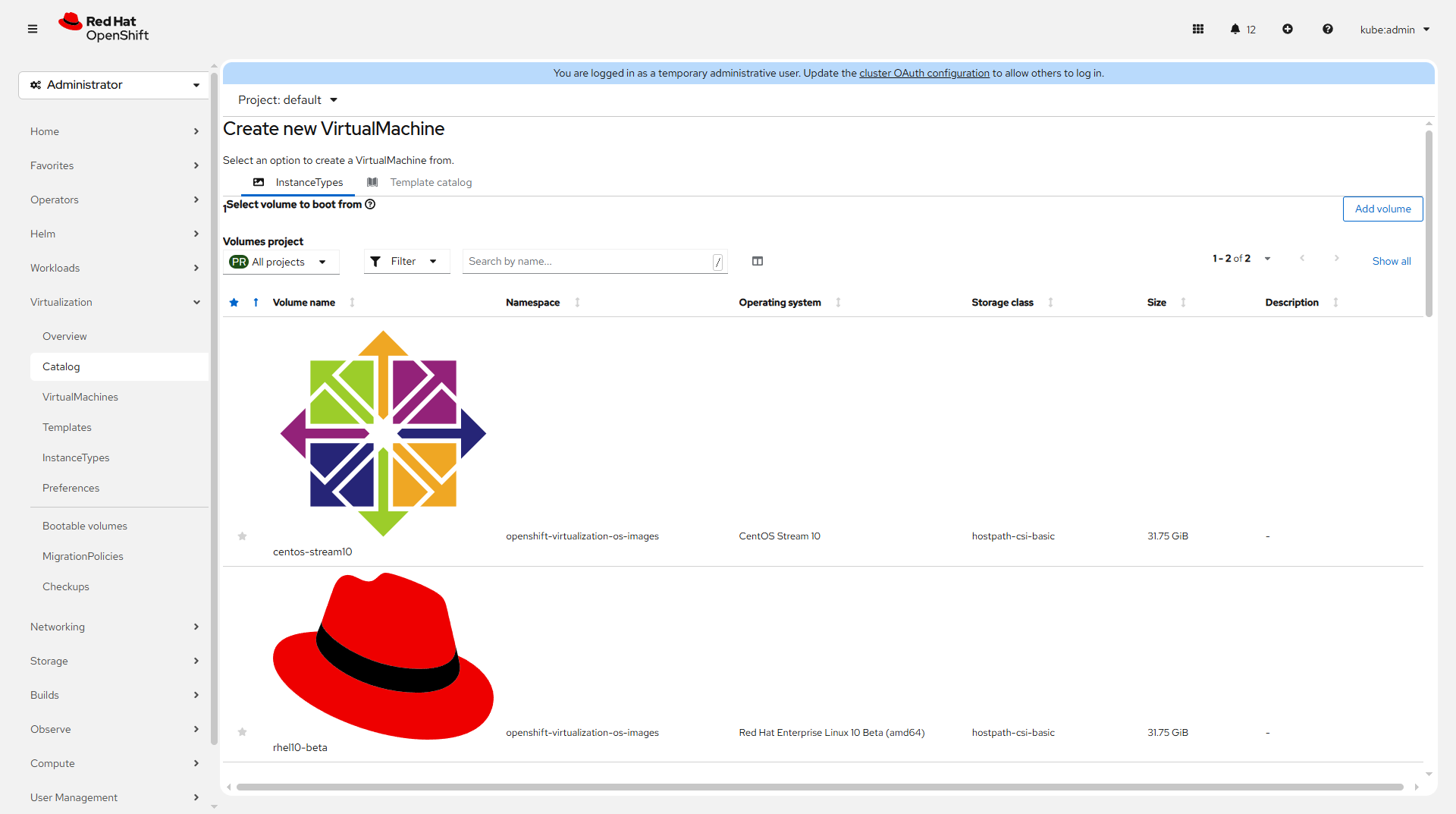Click the CentOS logo image

click(x=383, y=433)
